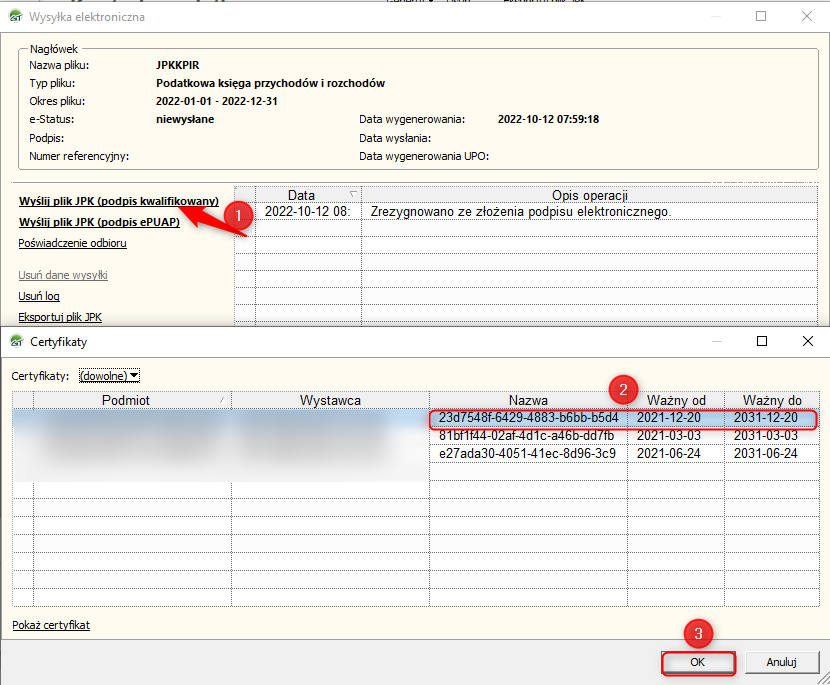Click the 2021-06-24 valid-from date cell
This screenshot has height=685, width=830.
(x=669, y=454)
